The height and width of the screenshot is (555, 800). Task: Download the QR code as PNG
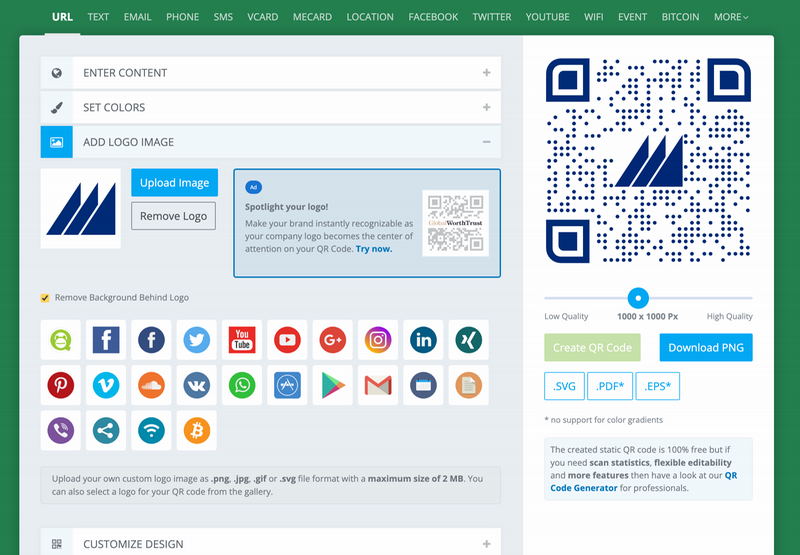706,347
